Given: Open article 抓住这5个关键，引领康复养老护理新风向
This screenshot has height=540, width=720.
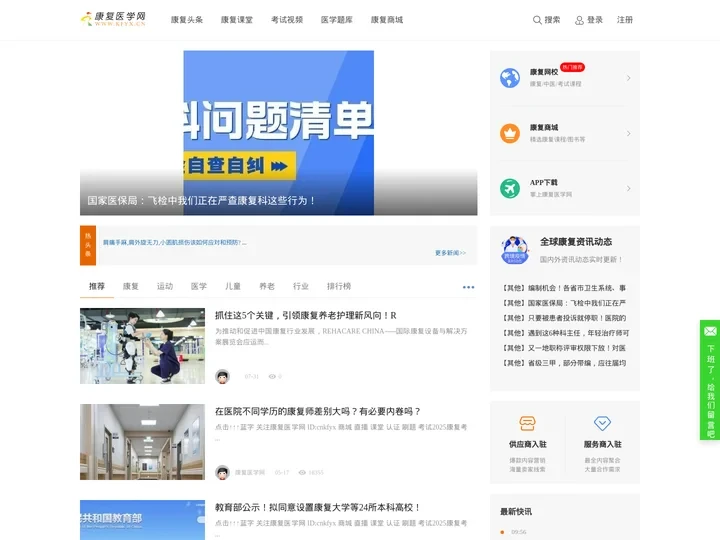Looking at the screenshot, I should coord(305,315).
